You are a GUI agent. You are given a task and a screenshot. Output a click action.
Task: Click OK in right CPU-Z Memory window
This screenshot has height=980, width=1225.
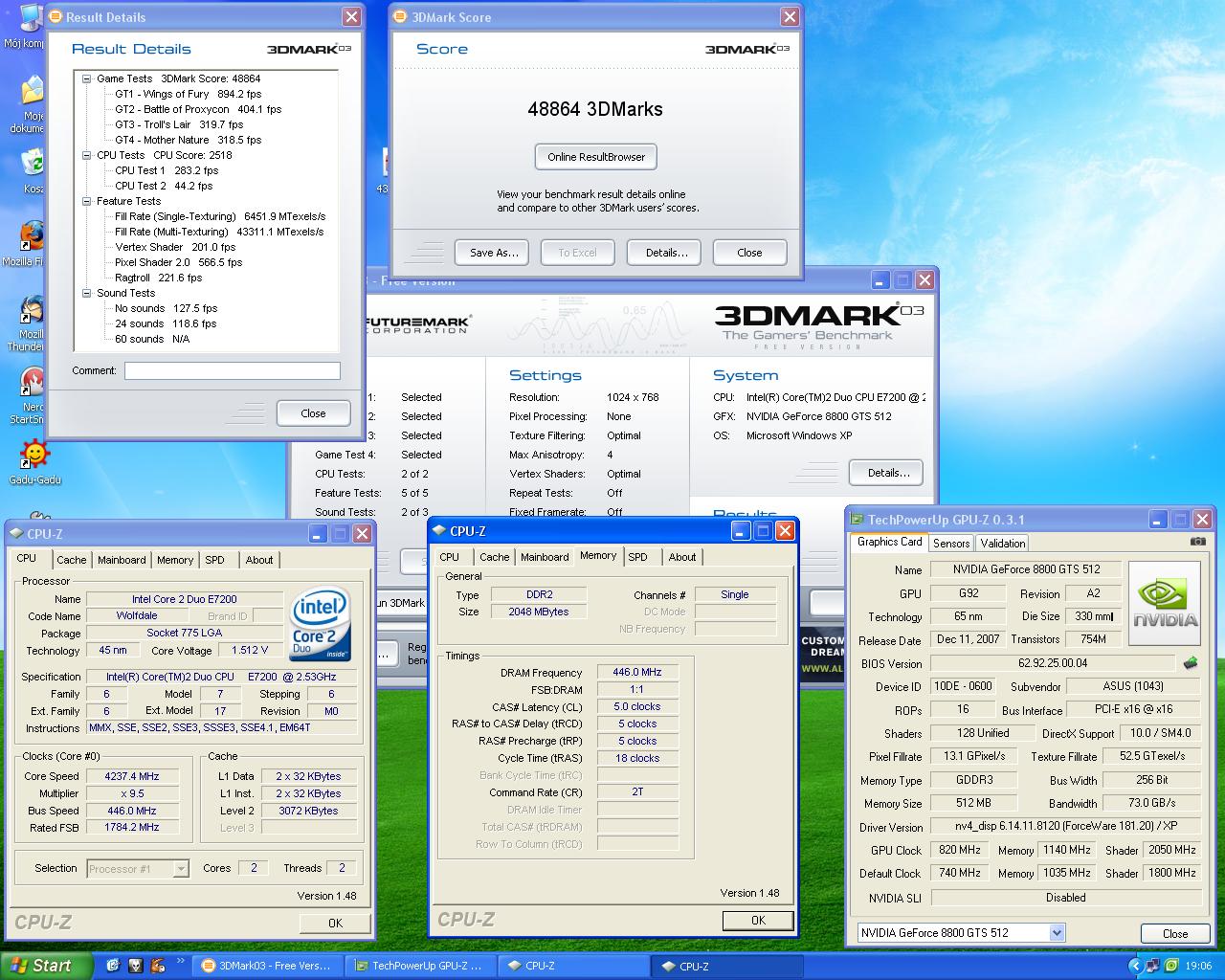758,920
